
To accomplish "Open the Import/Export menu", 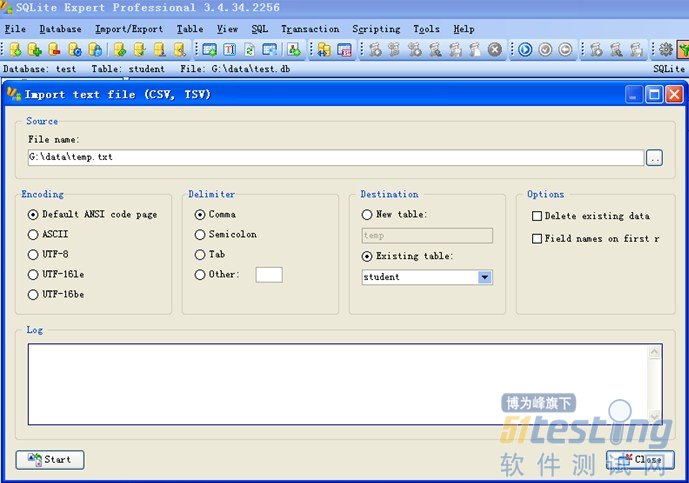I will coord(129,29).
